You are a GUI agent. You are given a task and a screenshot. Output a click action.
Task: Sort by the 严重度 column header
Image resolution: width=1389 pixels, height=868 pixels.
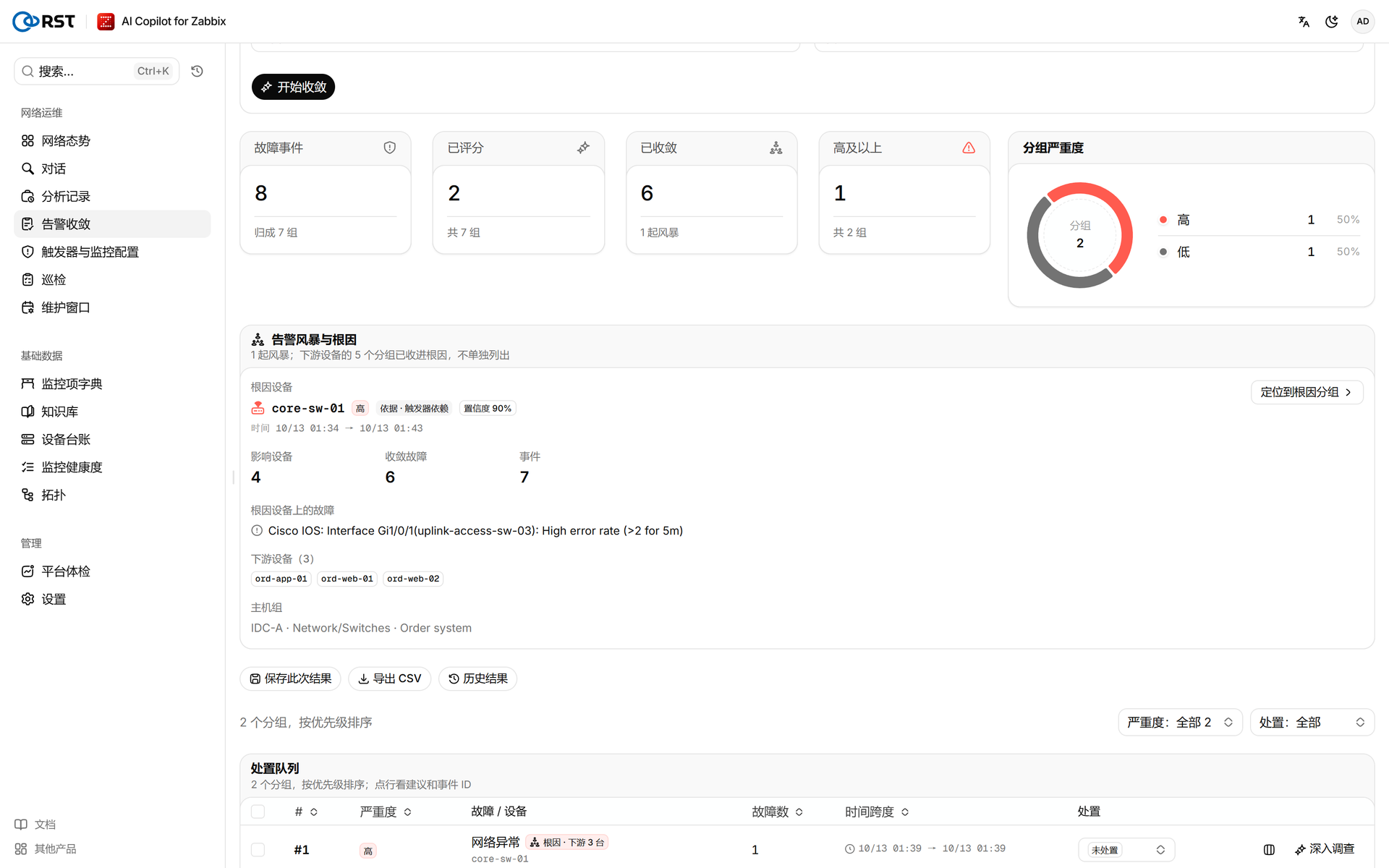[x=386, y=812]
